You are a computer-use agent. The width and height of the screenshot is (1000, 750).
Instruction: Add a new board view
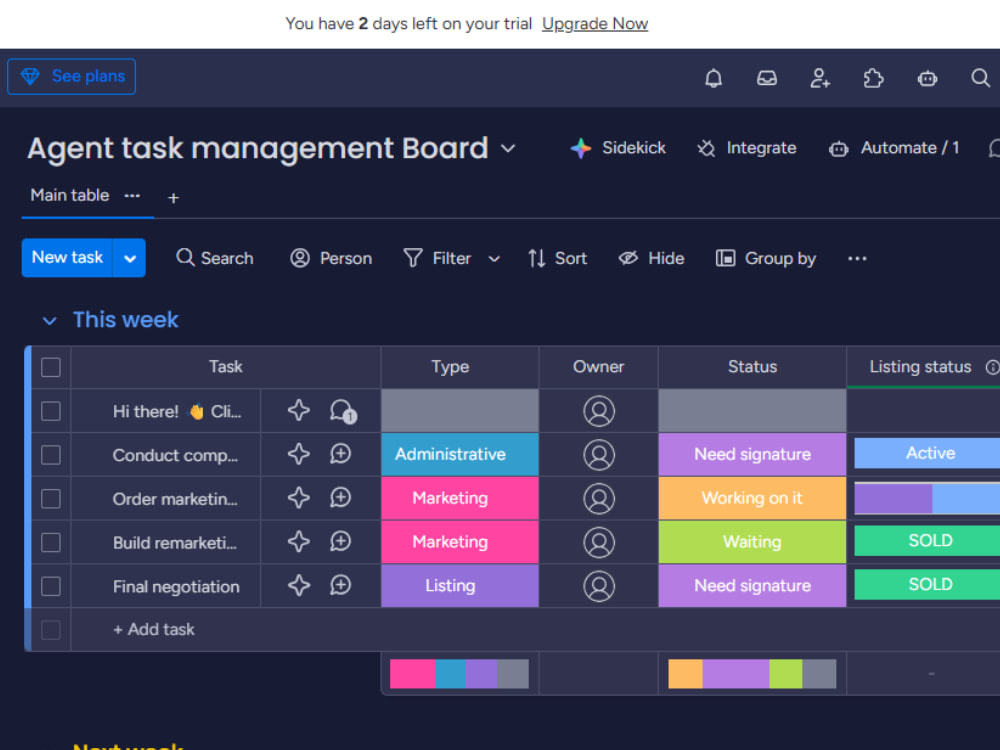click(173, 198)
